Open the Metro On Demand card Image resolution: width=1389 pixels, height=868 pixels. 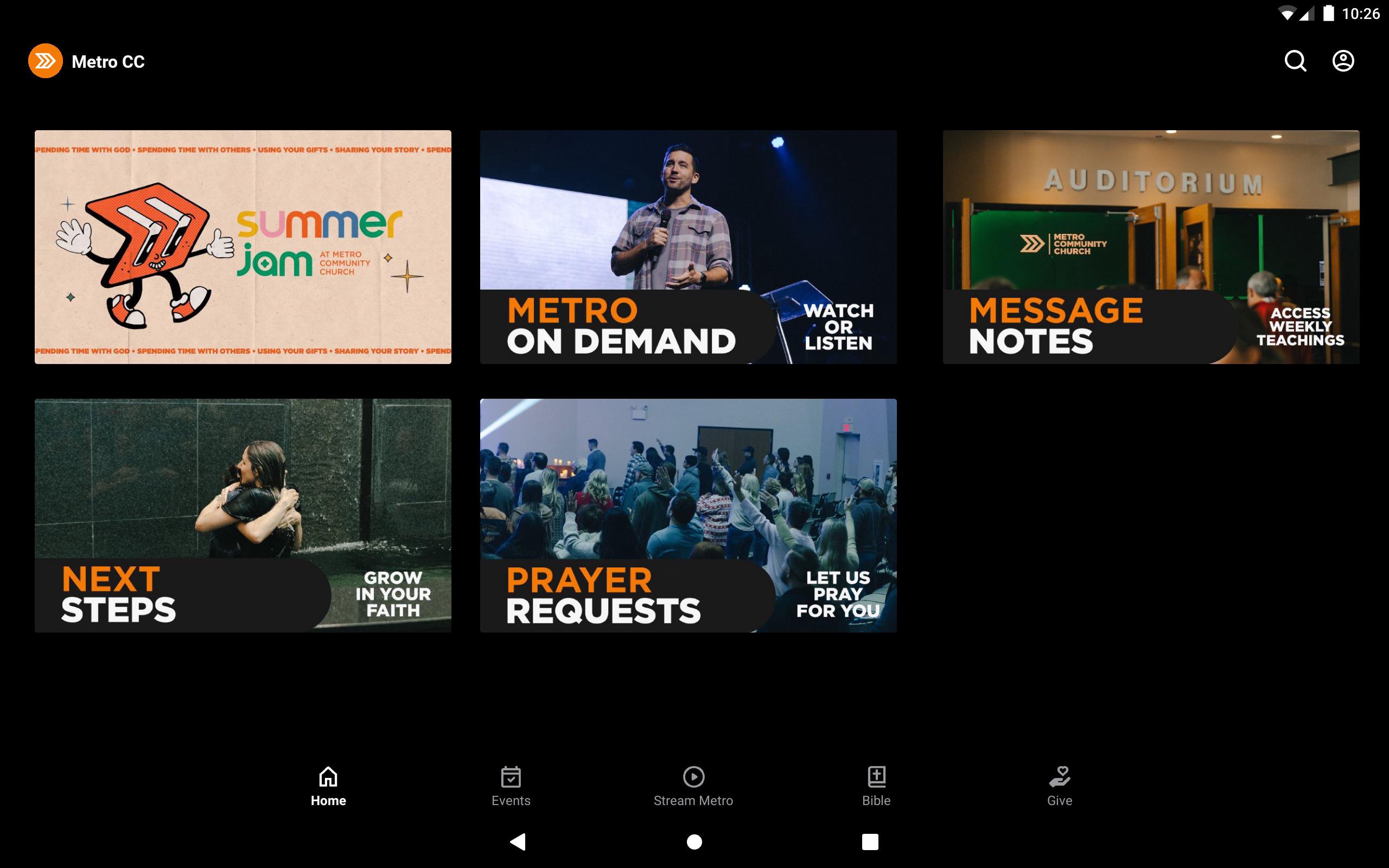coord(688,247)
